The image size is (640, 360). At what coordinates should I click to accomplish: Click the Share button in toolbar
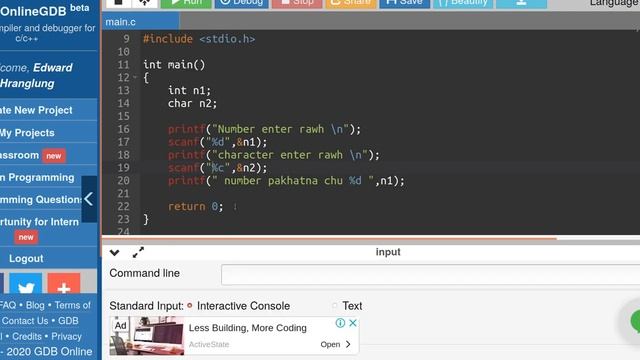click(x=351, y=3)
